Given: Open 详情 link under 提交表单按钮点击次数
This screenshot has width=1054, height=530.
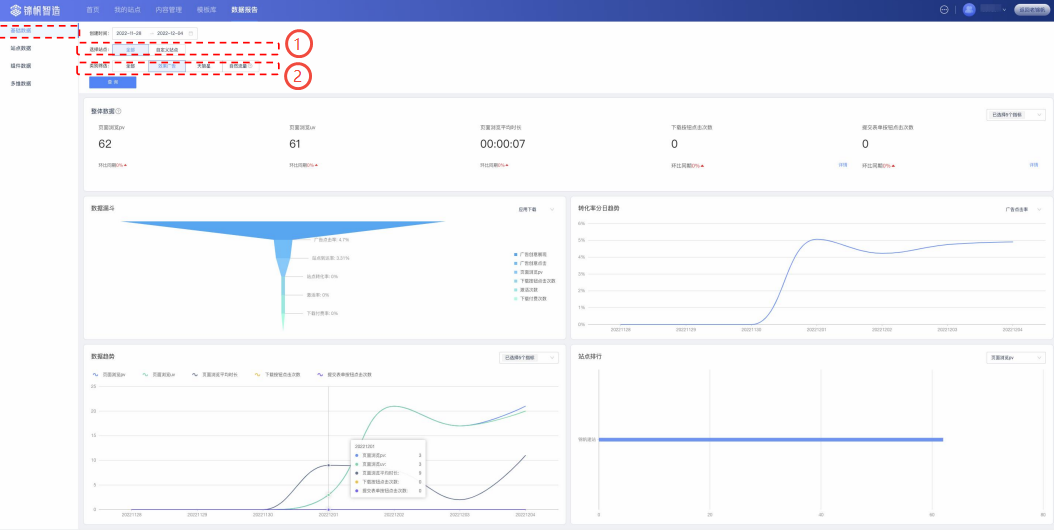Looking at the screenshot, I should point(1034,165).
